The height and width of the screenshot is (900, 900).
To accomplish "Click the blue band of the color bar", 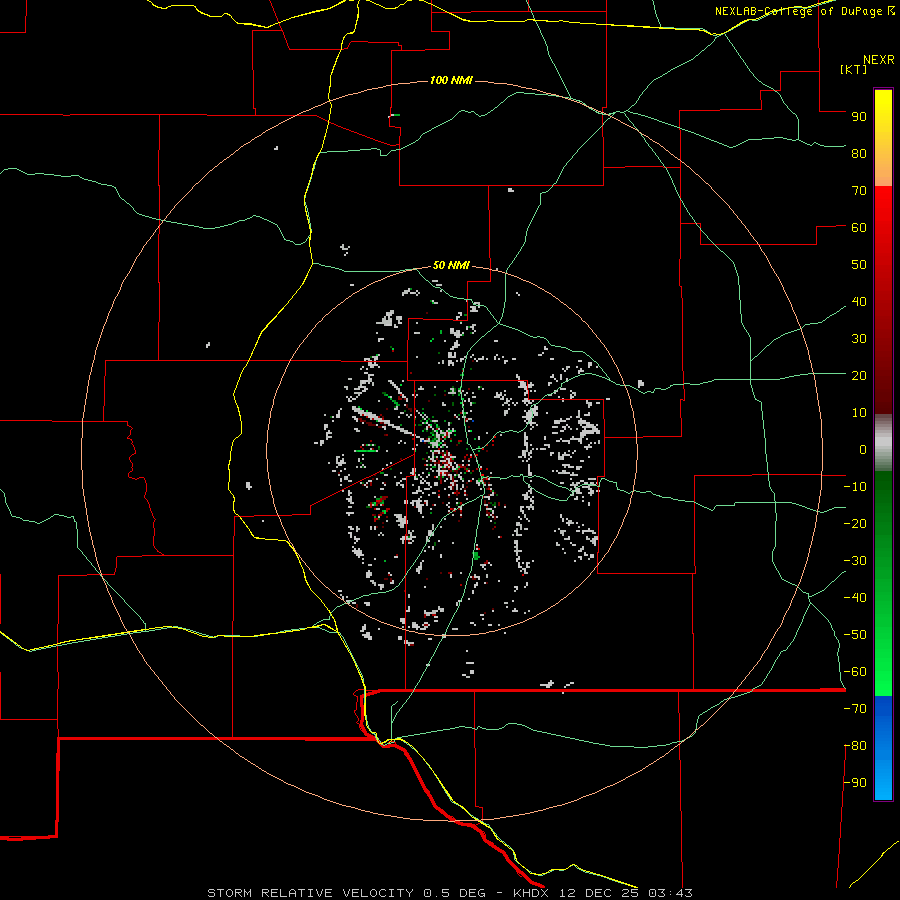I will [x=883, y=748].
